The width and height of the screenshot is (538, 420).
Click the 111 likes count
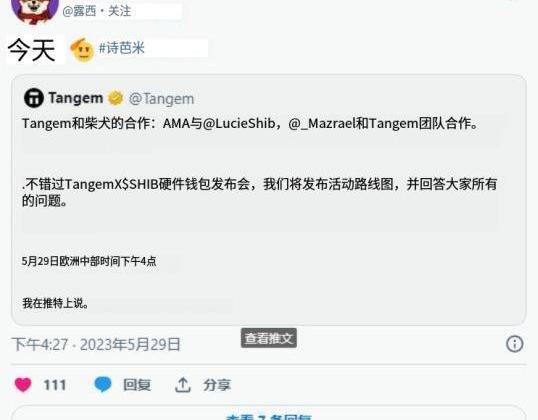coord(55,385)
